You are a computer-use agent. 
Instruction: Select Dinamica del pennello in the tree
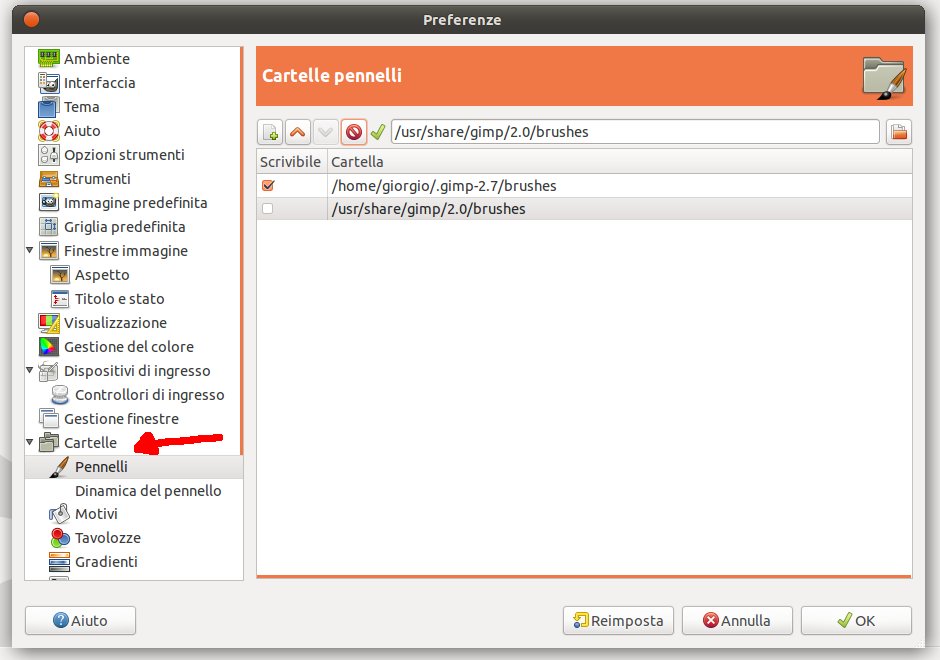point(148,490)
